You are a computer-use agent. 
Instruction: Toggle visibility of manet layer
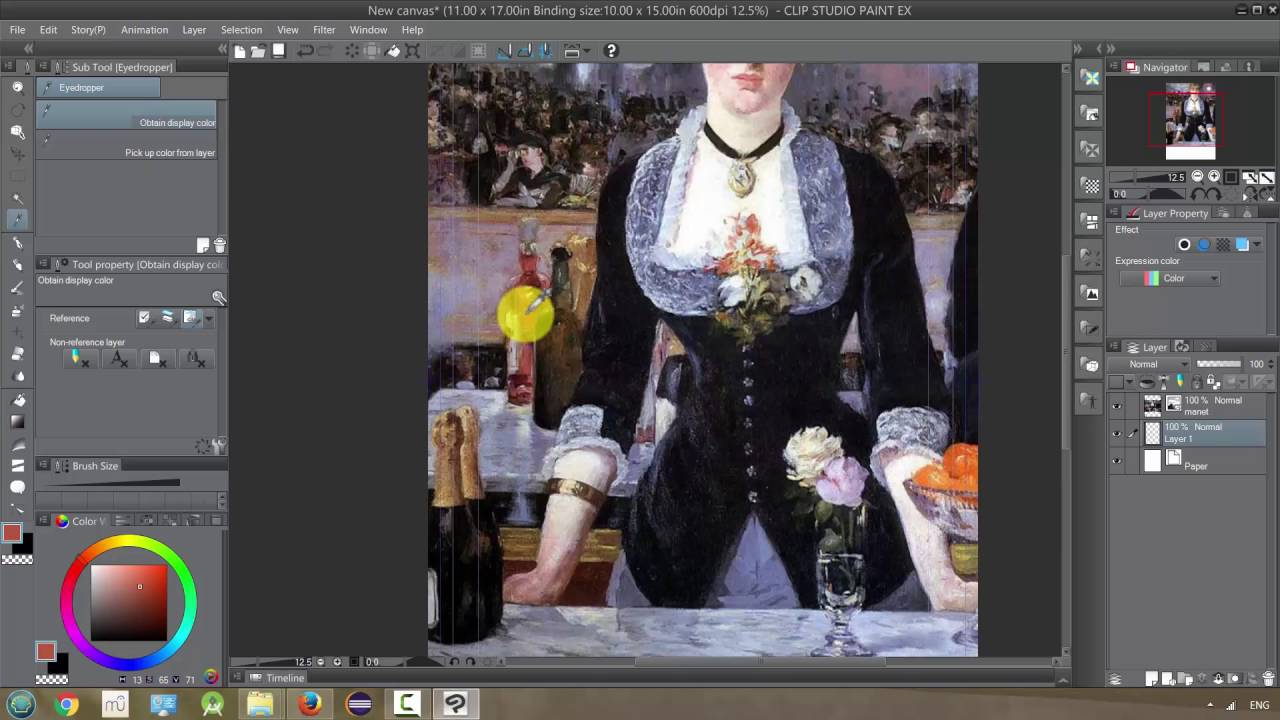point(1117,405)
